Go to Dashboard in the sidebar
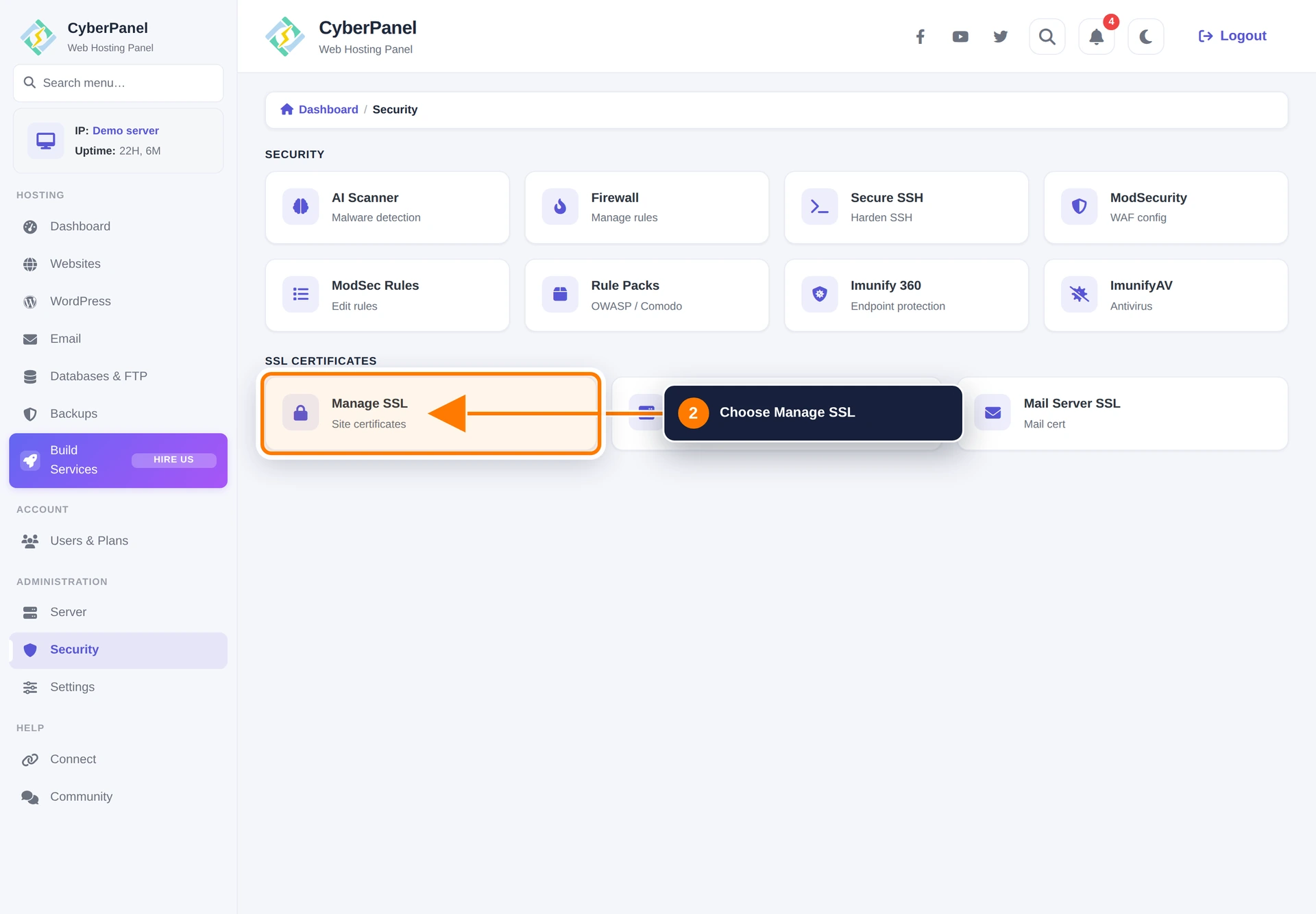Screen dimensions: 1316x914 (119, 227)
